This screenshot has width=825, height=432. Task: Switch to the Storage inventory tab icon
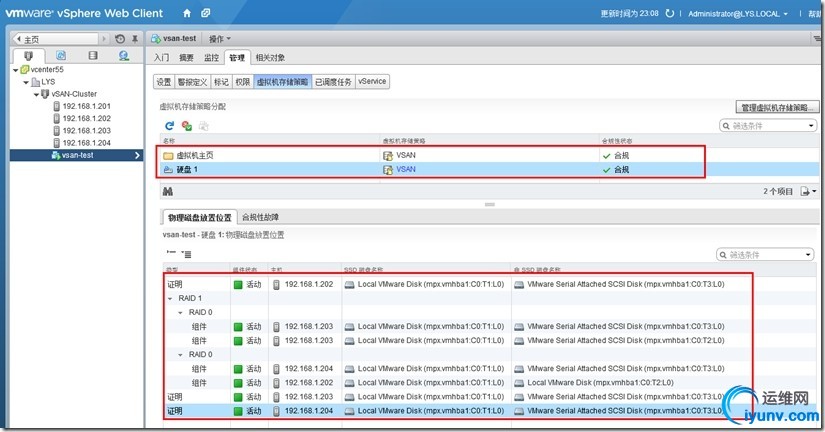click(93, 55)
